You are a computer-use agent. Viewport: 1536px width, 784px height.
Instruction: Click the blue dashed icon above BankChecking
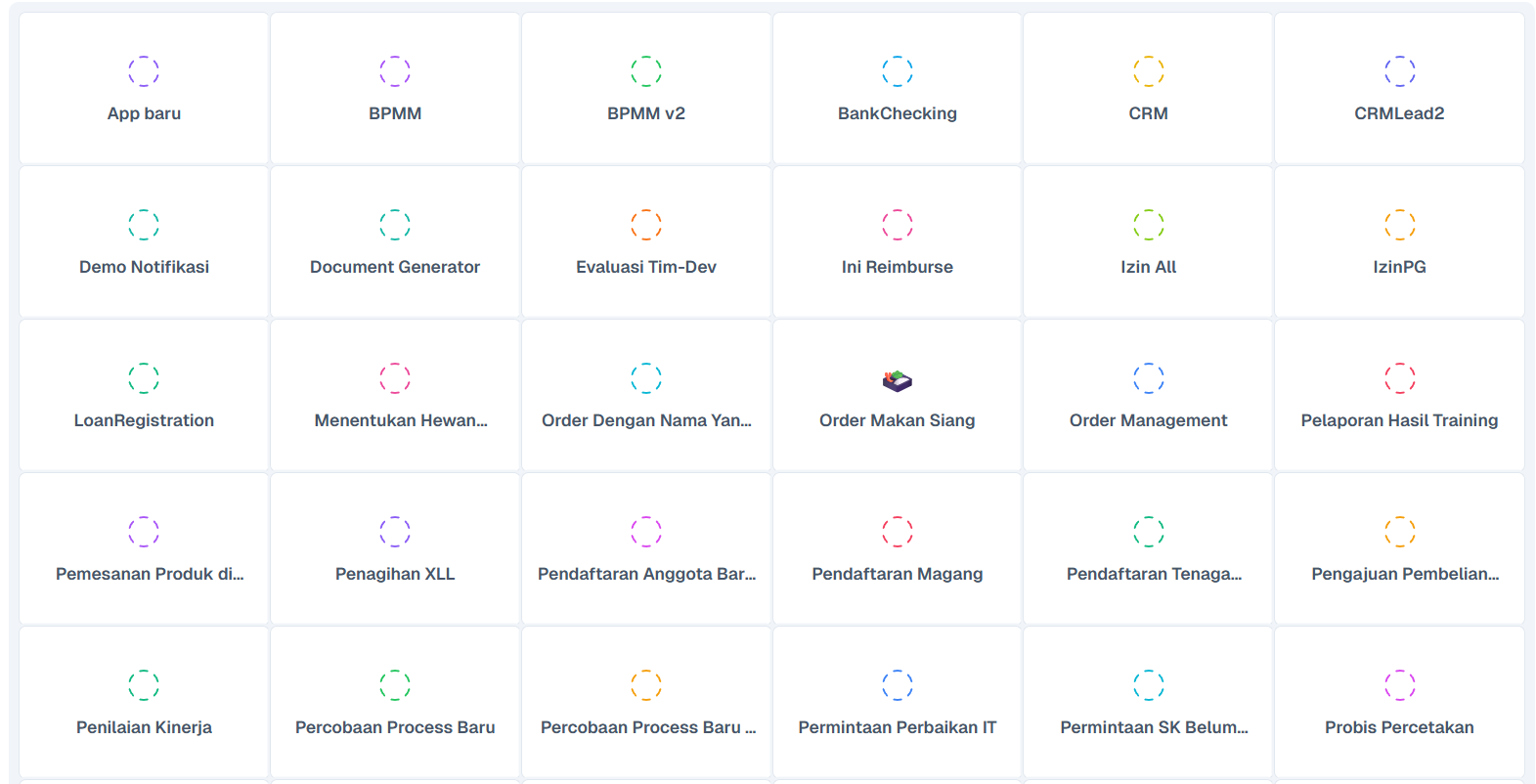tap(898, 71)
